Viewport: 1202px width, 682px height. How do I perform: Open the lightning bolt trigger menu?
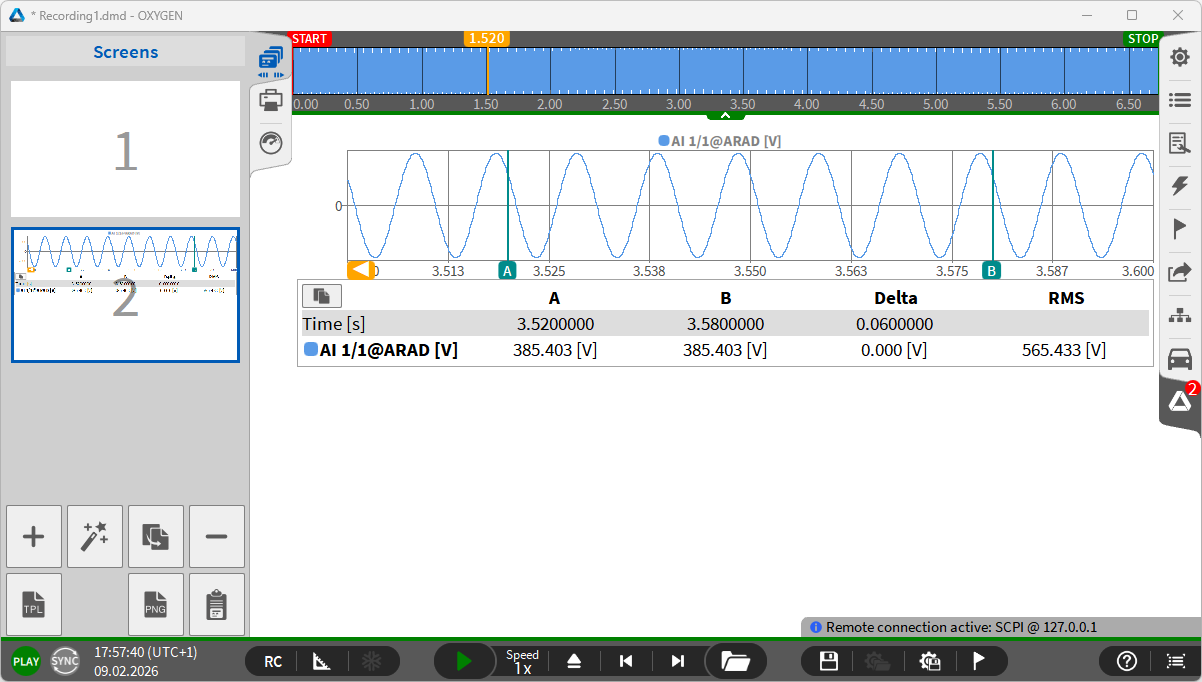(x=1180, y=185)
